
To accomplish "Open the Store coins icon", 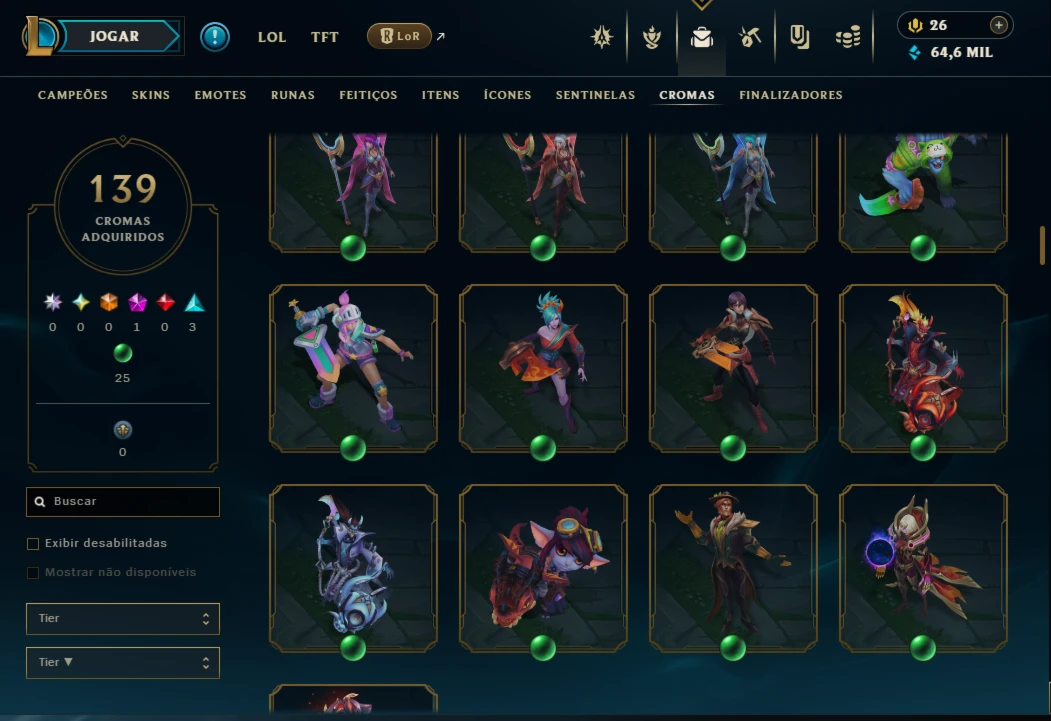I will 848,38.
